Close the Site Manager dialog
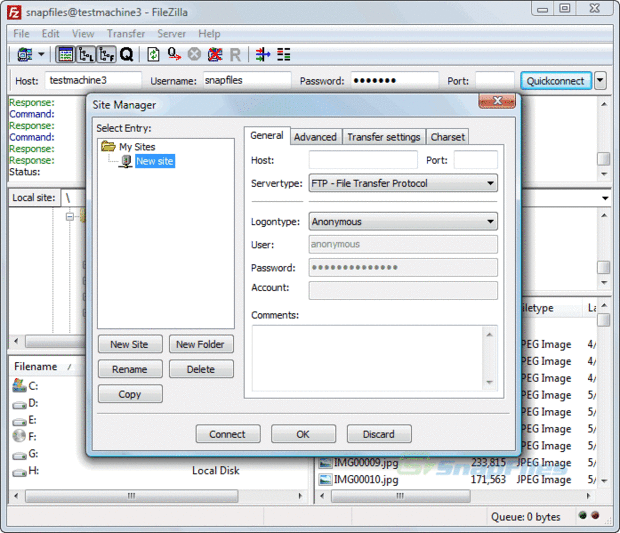The width and height of the screenshot is (620, 533). click(x=497, y=101)
